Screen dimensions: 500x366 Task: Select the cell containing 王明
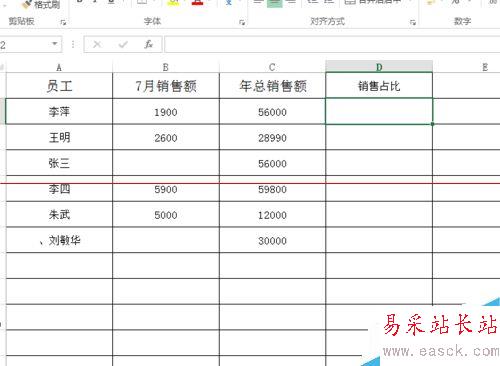59,137
